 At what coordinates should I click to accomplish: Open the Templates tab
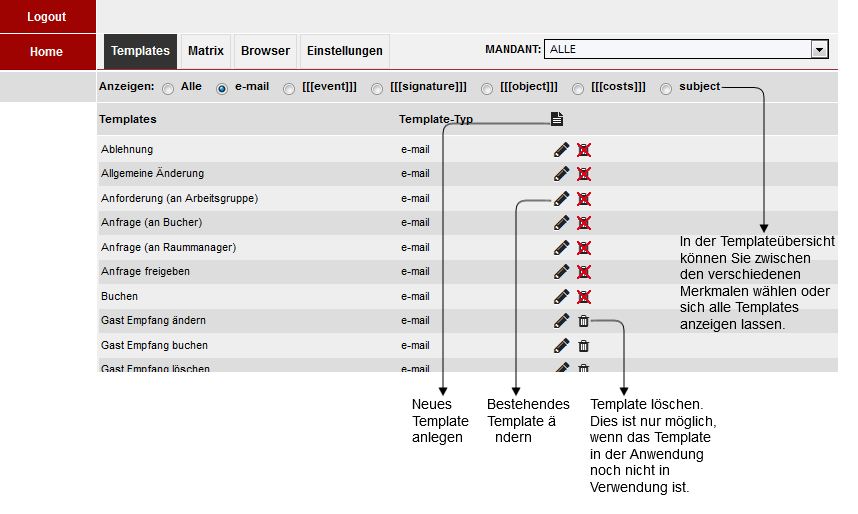click(140, 51)
